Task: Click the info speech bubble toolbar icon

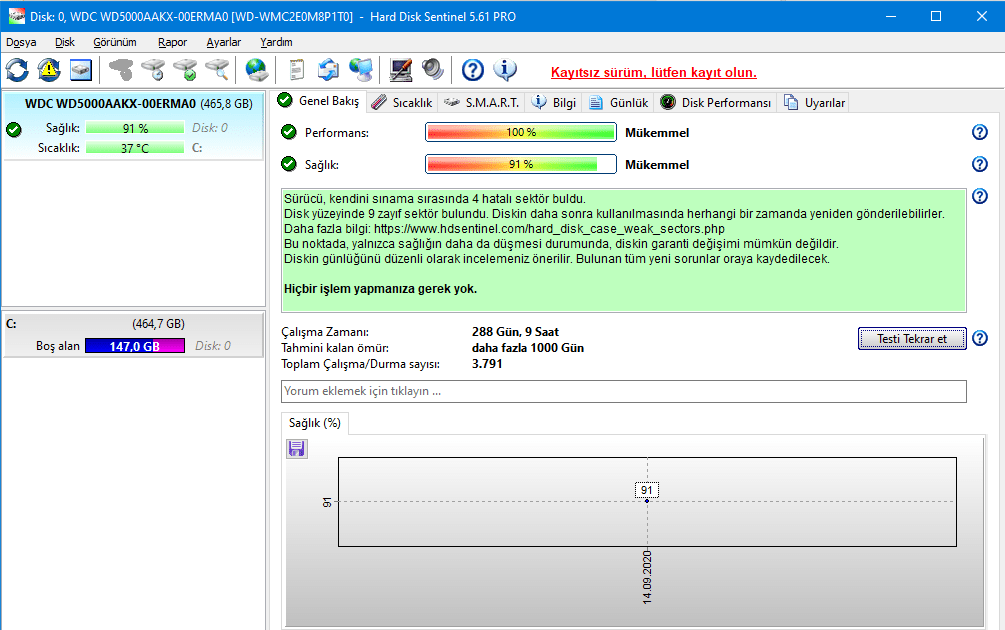Action: click(x=505, y=70)
